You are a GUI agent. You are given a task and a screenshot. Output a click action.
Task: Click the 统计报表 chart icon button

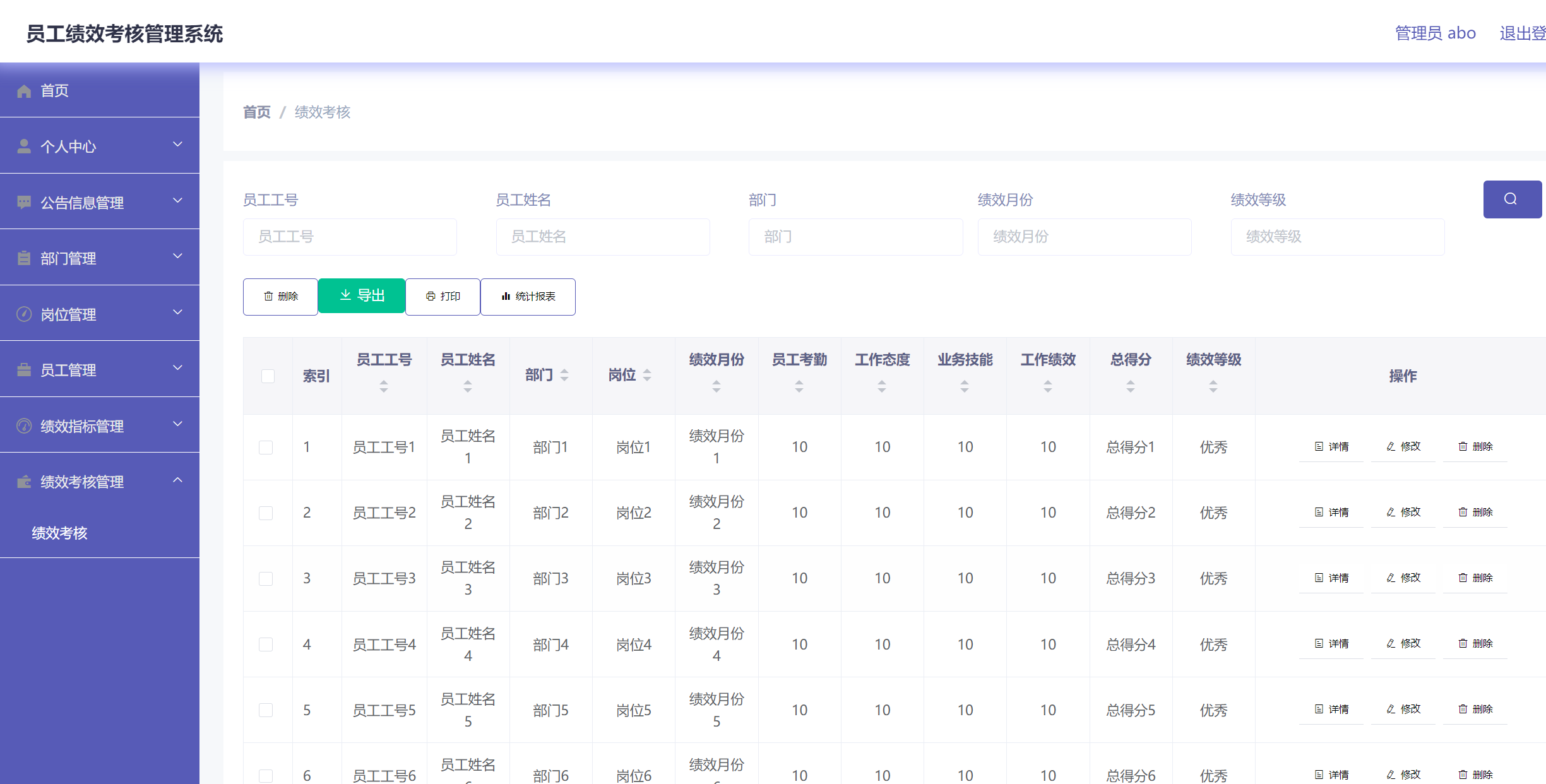[506, 296]
